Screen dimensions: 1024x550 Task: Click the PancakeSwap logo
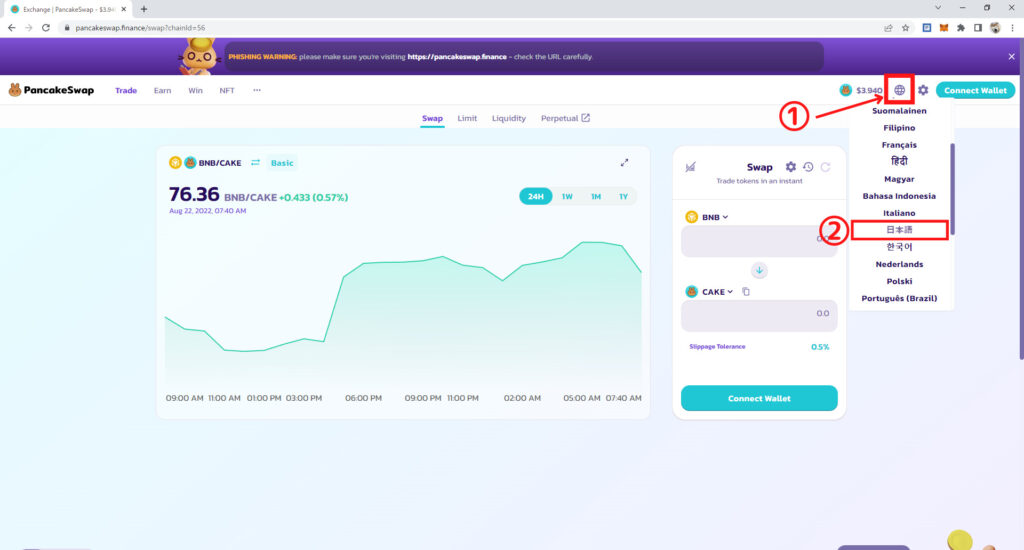(51, 90)
